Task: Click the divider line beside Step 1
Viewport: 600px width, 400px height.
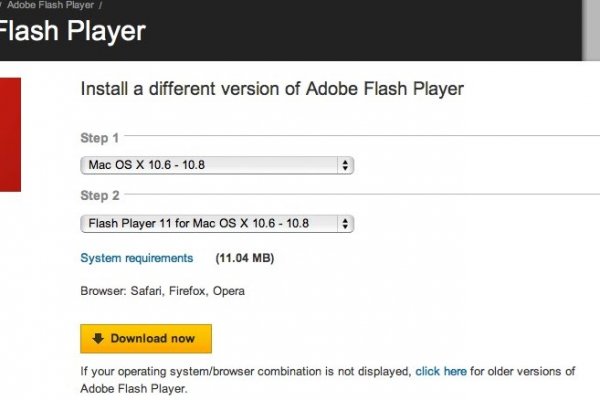Action: pos(350,133)
